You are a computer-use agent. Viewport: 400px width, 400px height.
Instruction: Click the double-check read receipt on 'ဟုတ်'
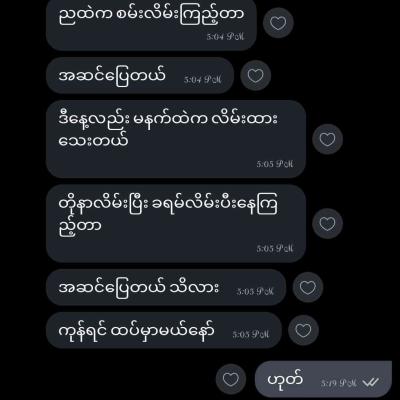coord(371,382)
